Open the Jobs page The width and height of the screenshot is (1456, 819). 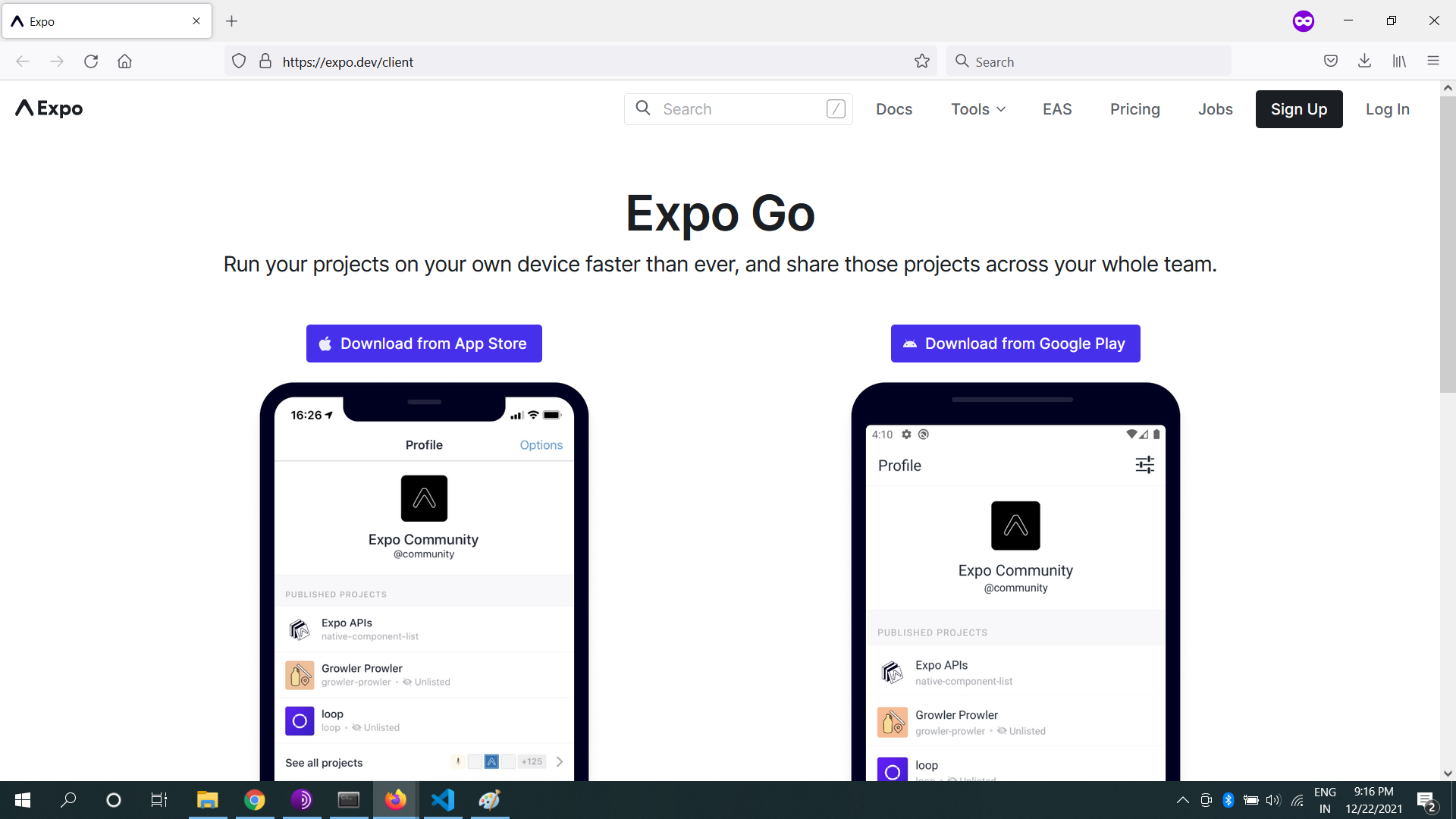pos(1215,109)
